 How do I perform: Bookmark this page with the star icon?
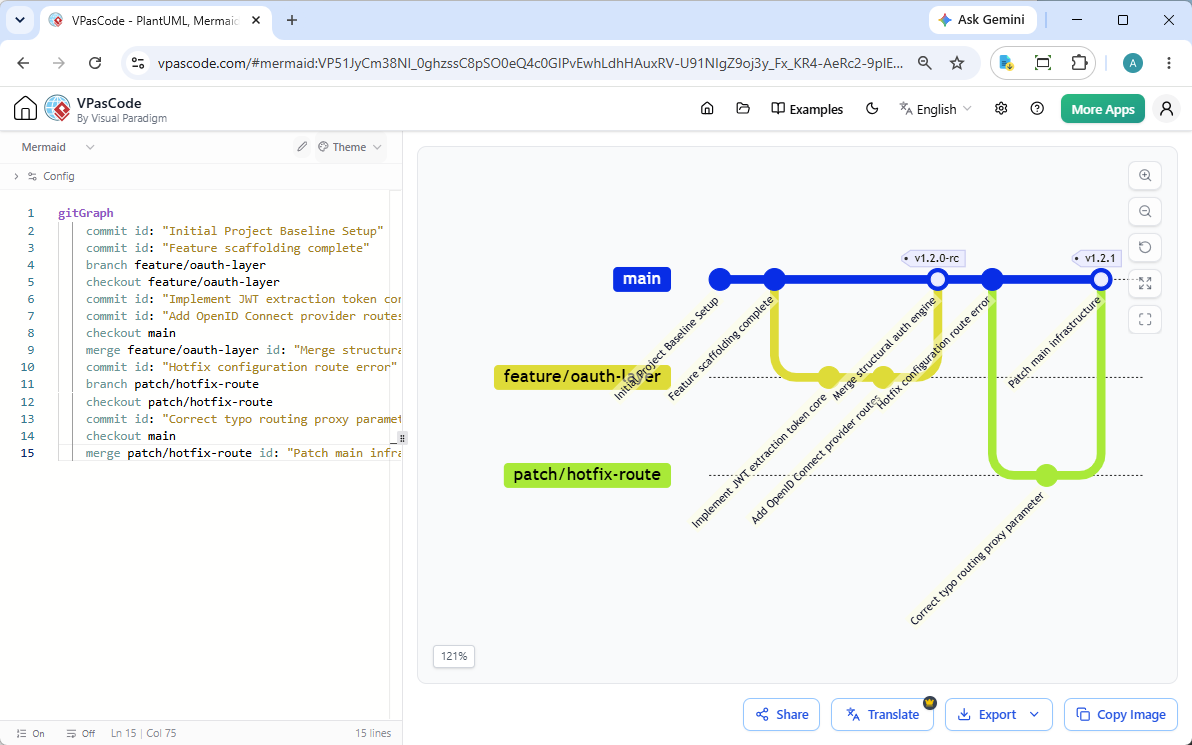tap(957, 63)
